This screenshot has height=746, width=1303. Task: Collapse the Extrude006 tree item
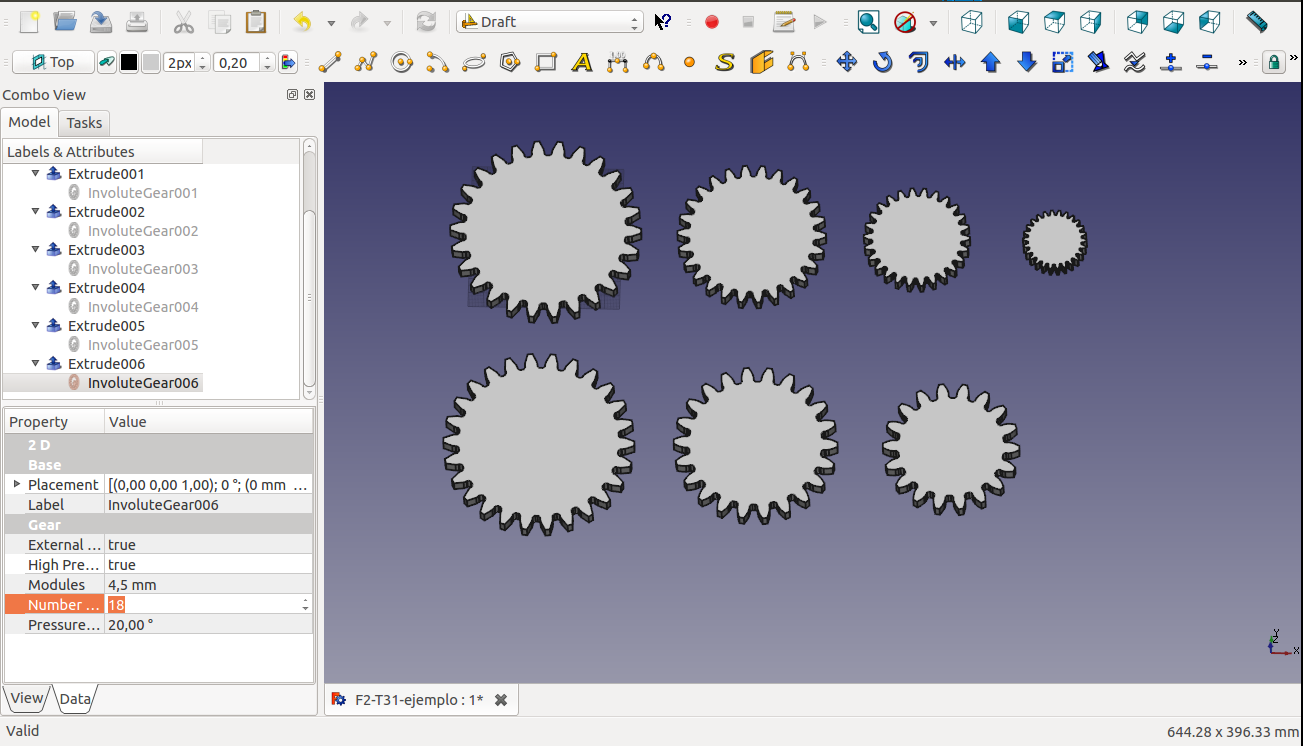pos(36,364)
